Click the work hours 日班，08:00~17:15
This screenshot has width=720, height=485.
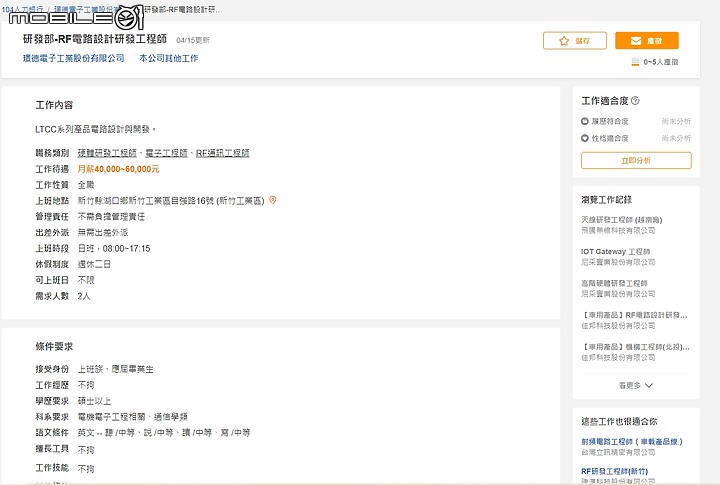(x=114, y=248)
